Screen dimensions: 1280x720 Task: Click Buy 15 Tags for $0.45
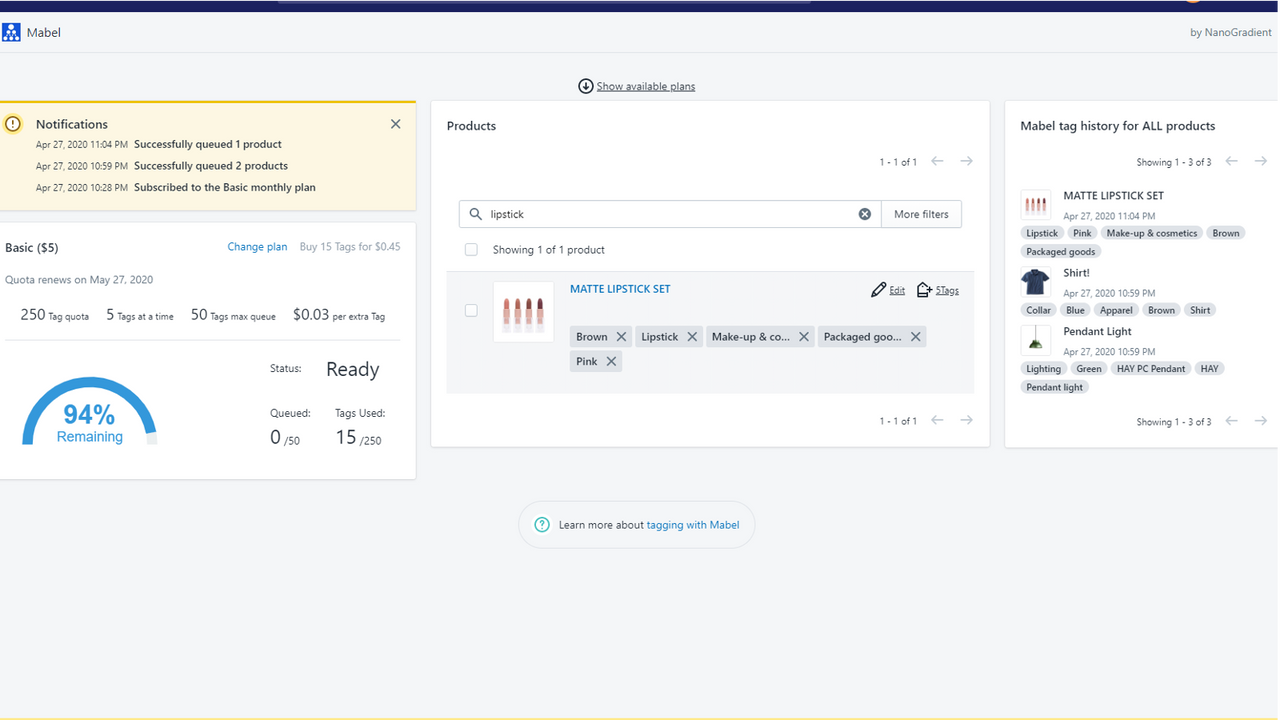(x=349, y=246)
